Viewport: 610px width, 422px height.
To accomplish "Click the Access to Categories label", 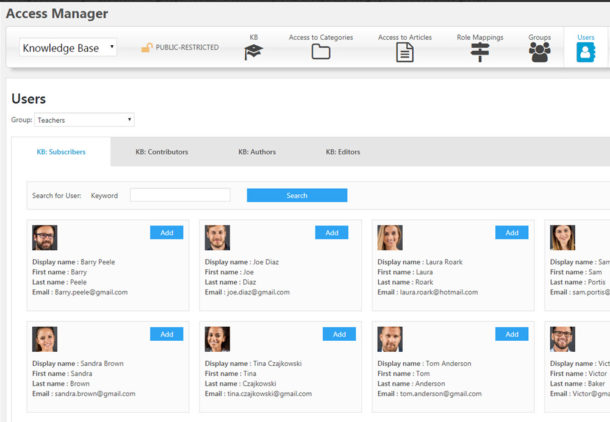I will [321, 37].
